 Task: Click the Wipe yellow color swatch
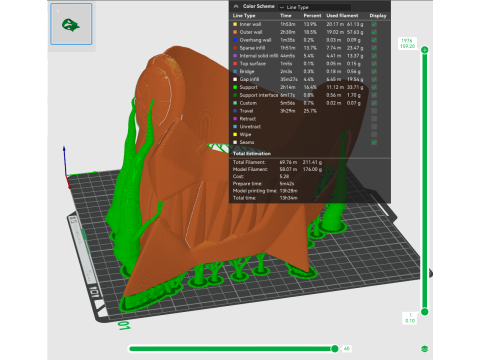(235, 134)
